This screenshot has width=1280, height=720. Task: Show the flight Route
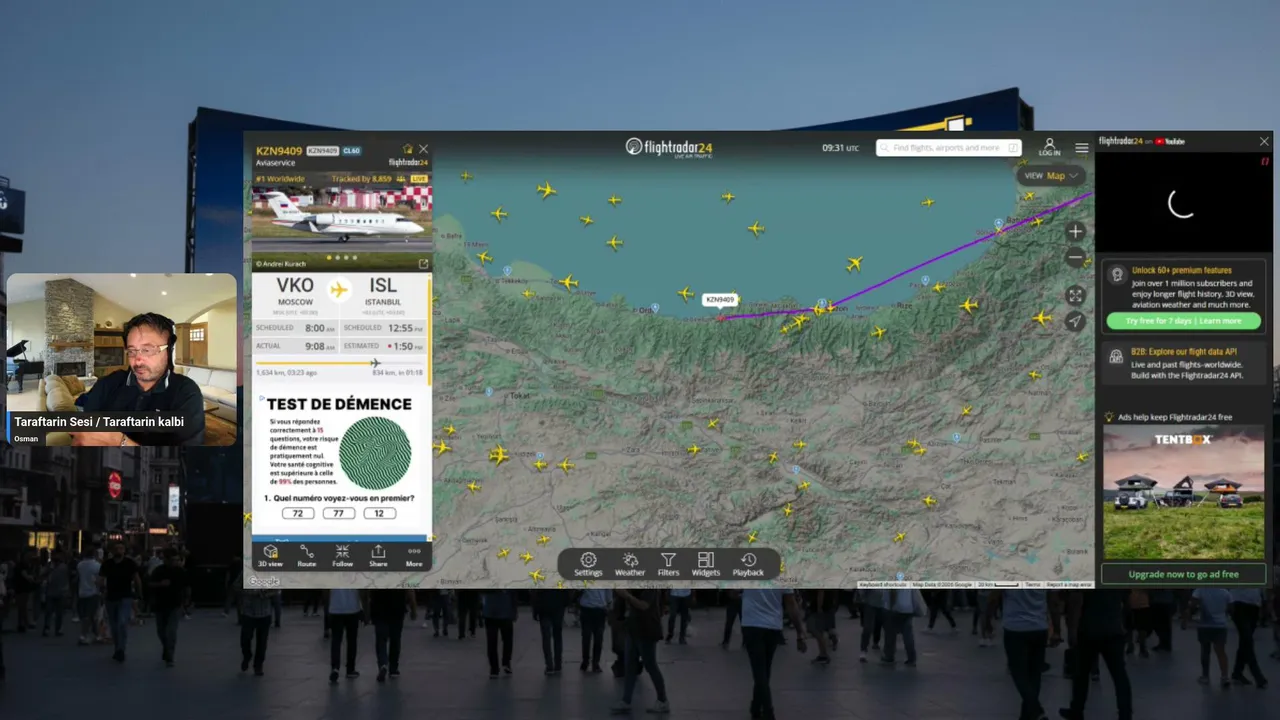[306, 556]
